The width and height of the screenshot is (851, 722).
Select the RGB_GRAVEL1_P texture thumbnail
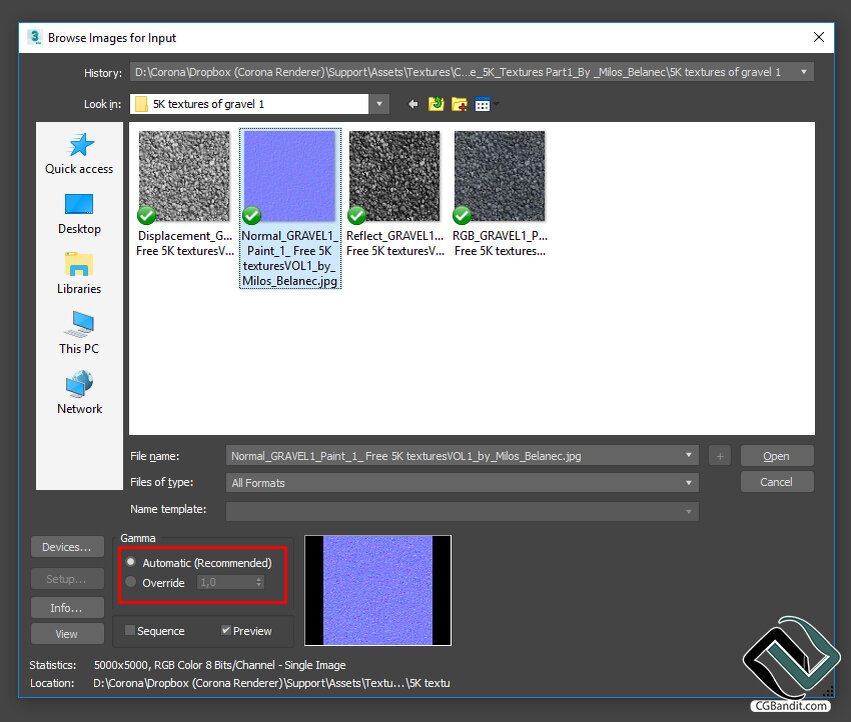click(x=499, y=176)
